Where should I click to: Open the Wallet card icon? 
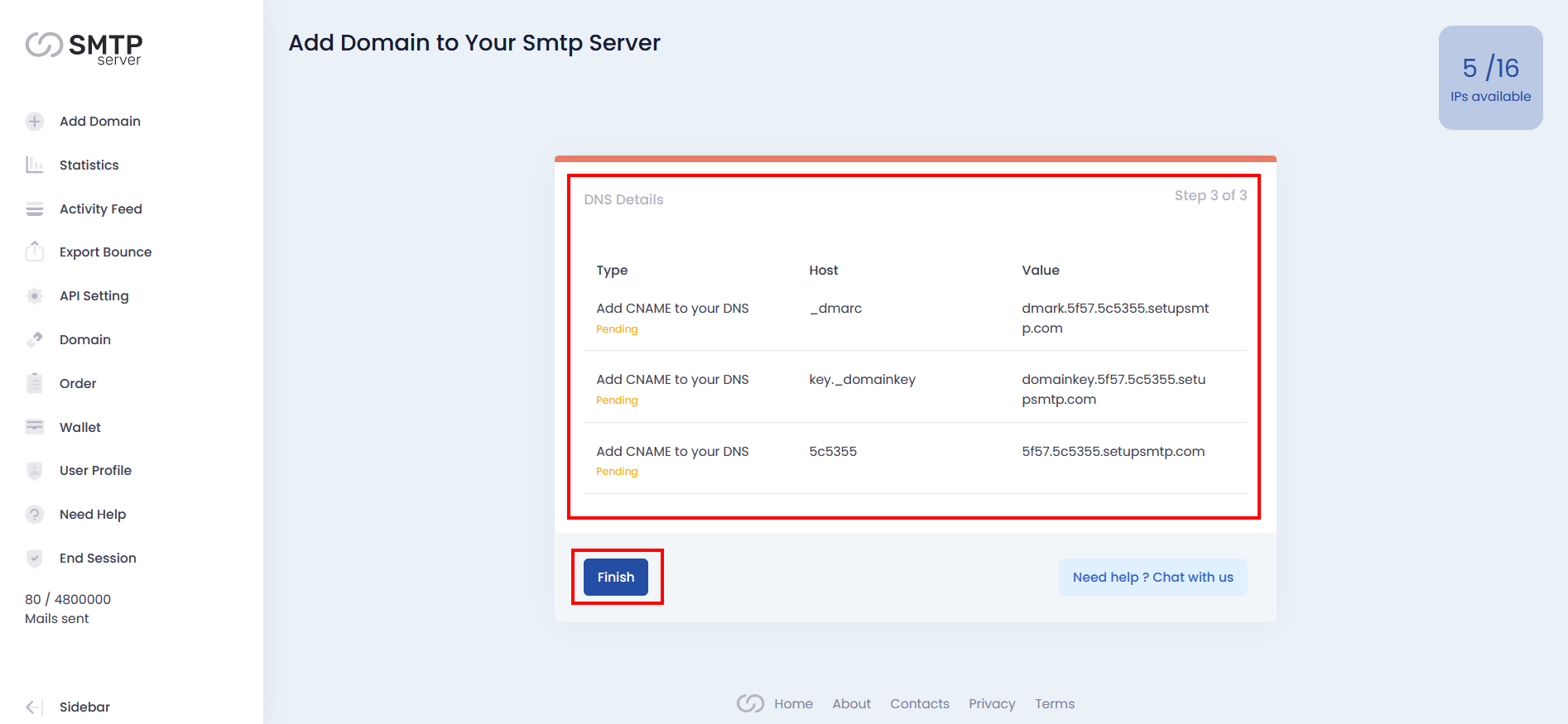[34, 427]
